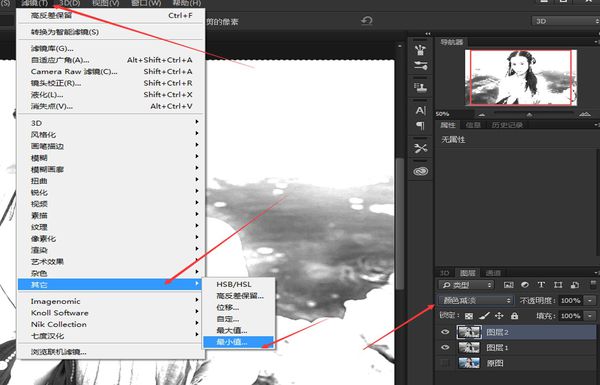Choose 高反差保留... in the 其它 submenu
Image resolution: width=600 pixels, height=385 pixels.
point(238,296)
